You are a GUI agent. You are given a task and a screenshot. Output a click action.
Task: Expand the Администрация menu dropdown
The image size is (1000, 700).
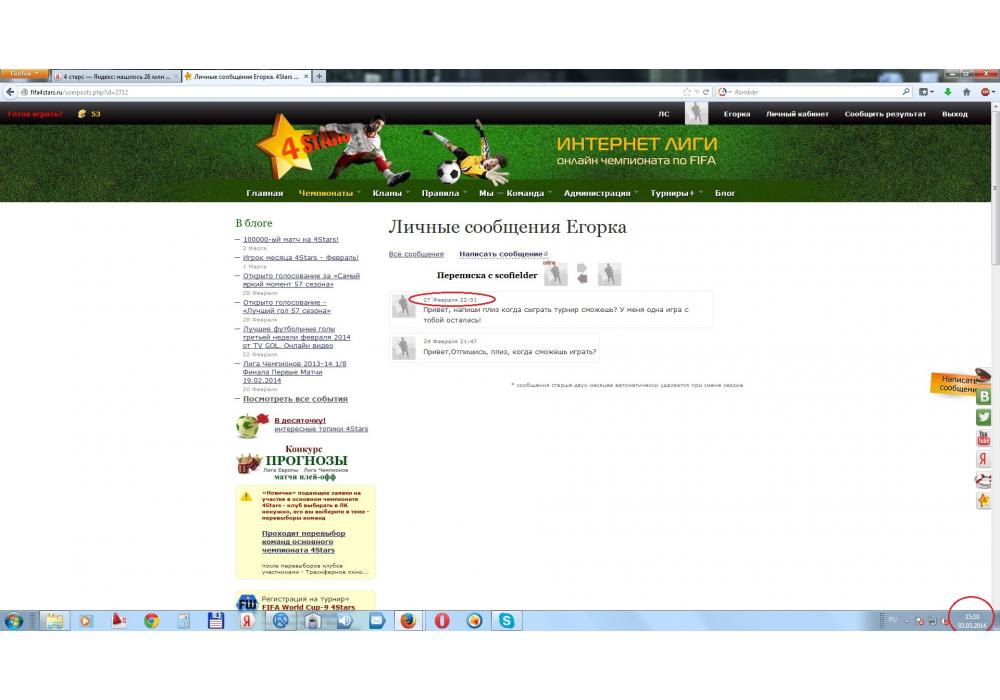[x=600, y=193]
